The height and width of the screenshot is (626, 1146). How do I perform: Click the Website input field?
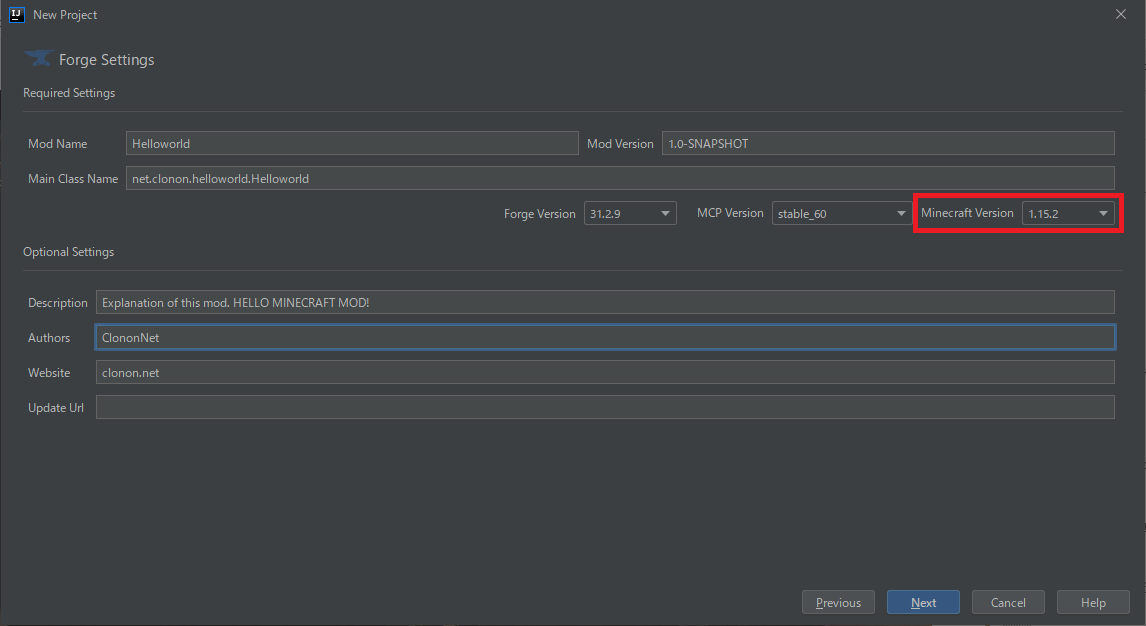point(605,373)
